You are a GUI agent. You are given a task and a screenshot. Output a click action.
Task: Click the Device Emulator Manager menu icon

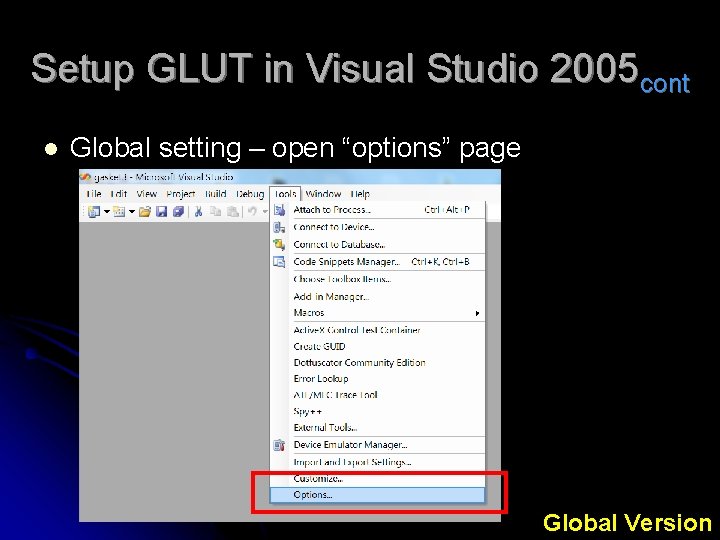point(279,445)
